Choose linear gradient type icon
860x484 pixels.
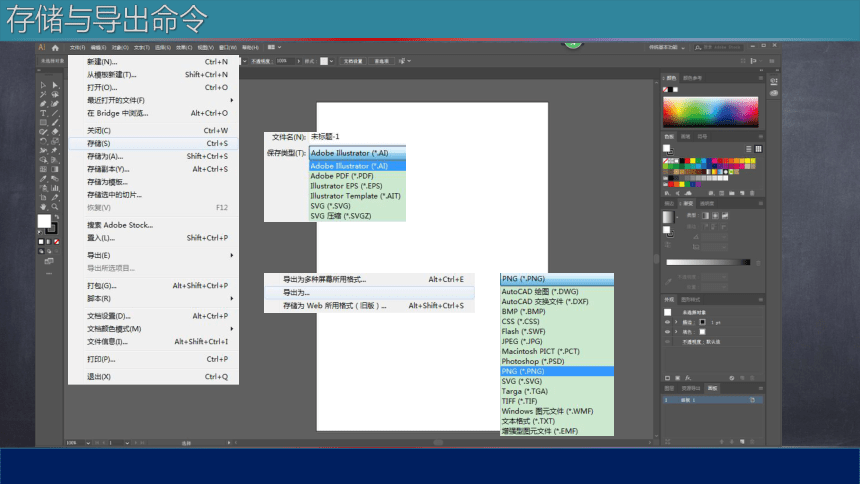tap(705, 216)
